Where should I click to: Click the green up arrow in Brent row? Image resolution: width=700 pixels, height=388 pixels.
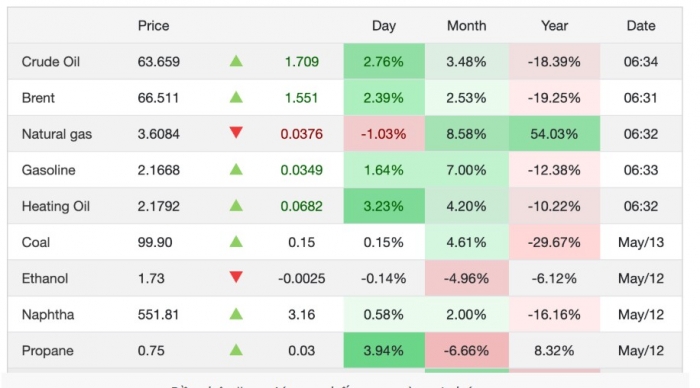click(236, 97)
